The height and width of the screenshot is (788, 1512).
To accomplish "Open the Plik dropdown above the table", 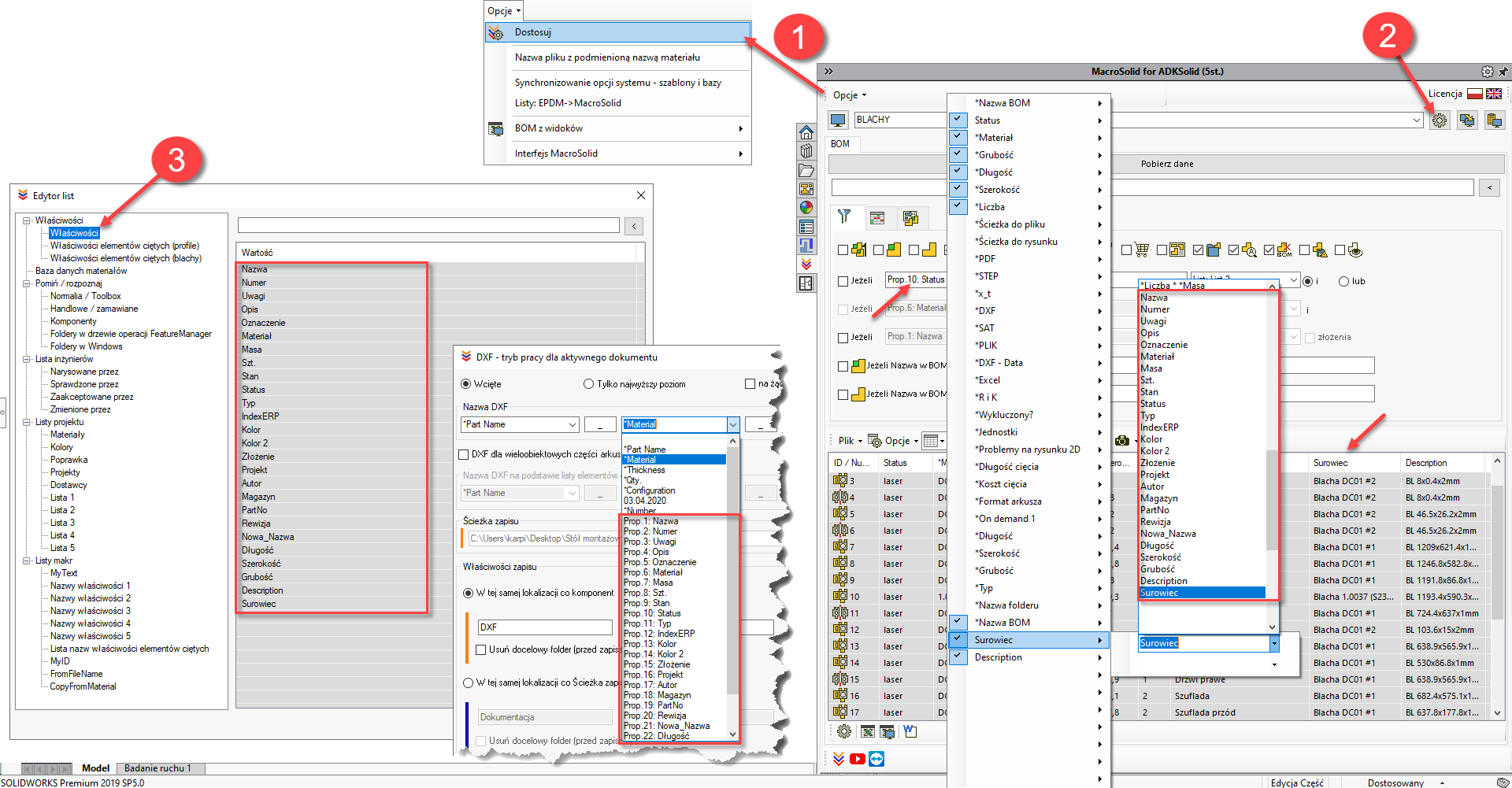I will [850, 441].
